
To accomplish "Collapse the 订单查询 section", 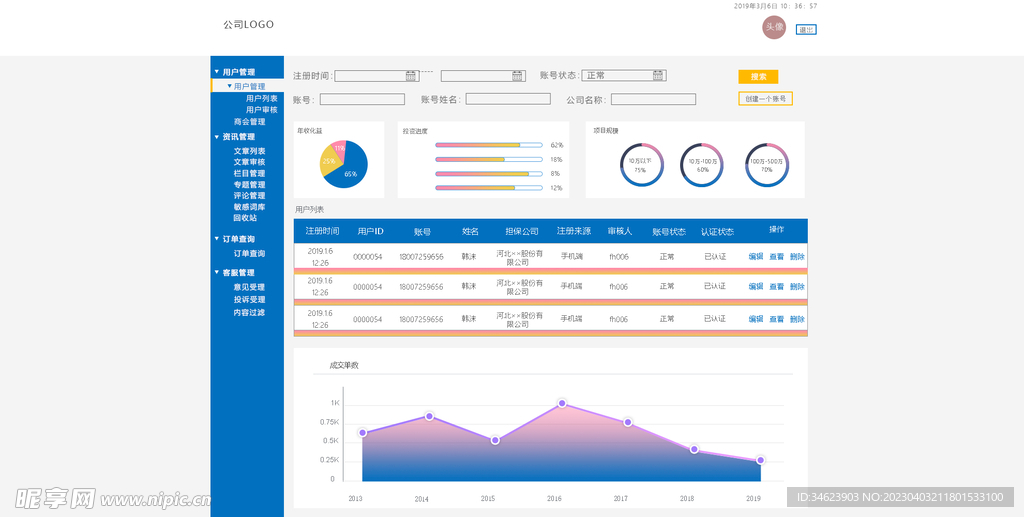I will pos(217,239).
